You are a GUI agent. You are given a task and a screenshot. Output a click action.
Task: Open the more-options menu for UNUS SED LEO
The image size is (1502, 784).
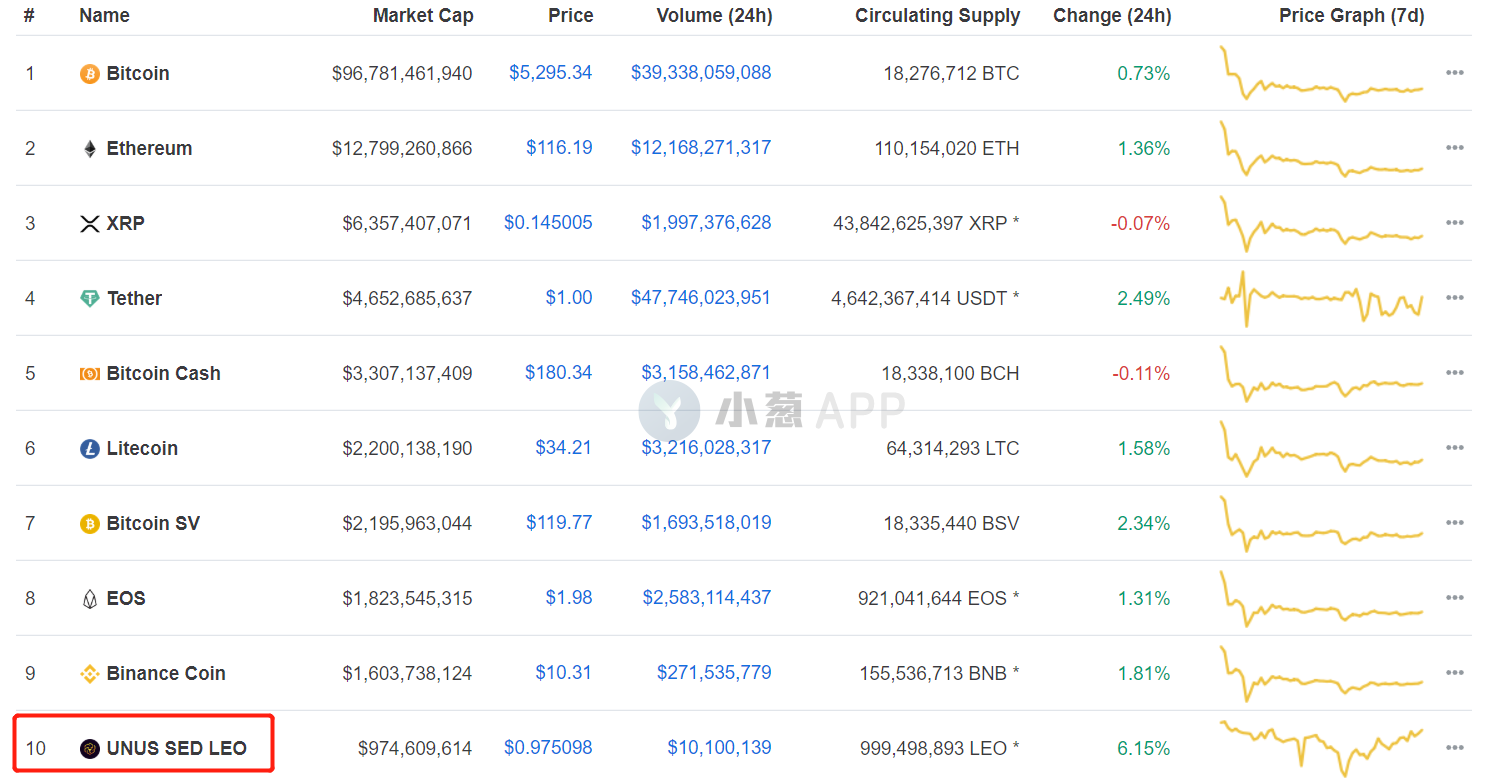[x=1454, y=748]
